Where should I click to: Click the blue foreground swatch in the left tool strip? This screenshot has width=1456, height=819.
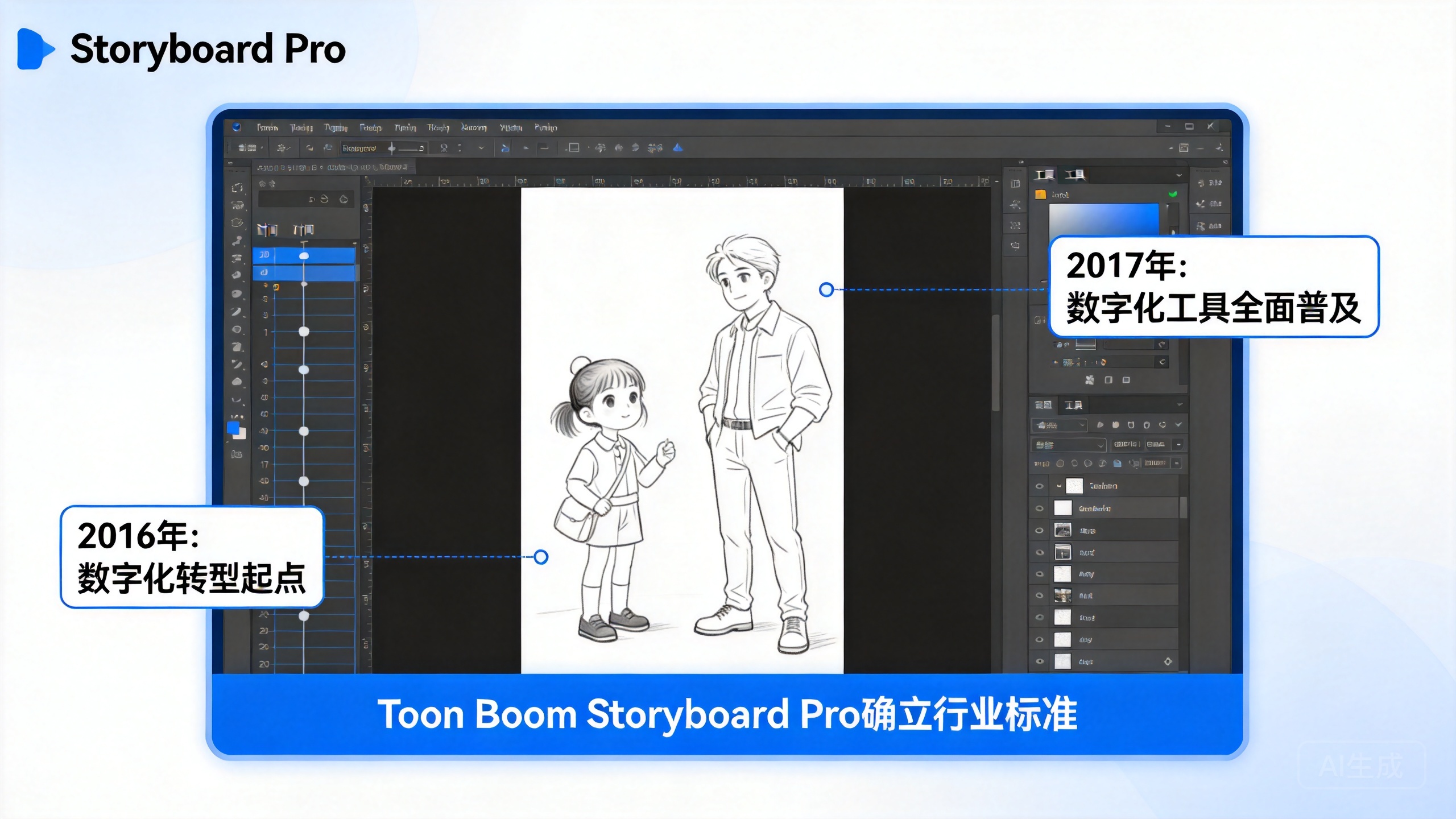coord(233,427)
